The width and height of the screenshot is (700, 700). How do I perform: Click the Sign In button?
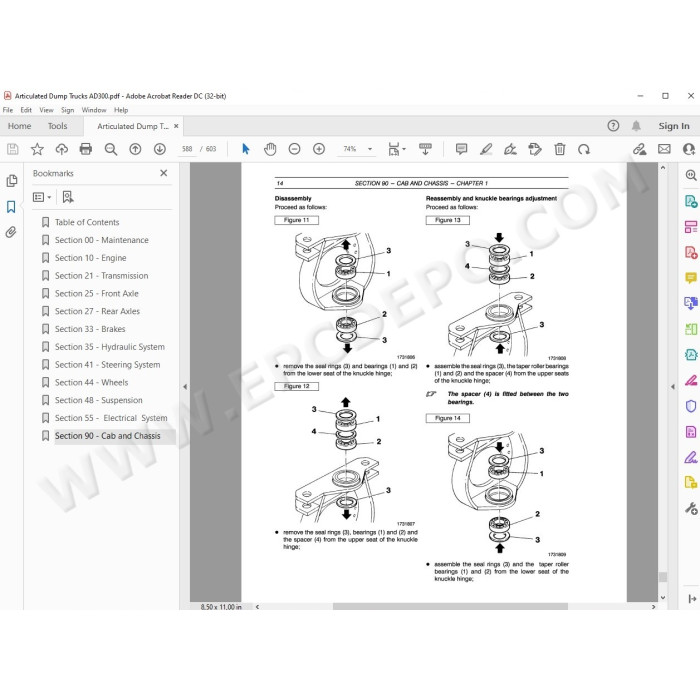[x=674, y=126]
